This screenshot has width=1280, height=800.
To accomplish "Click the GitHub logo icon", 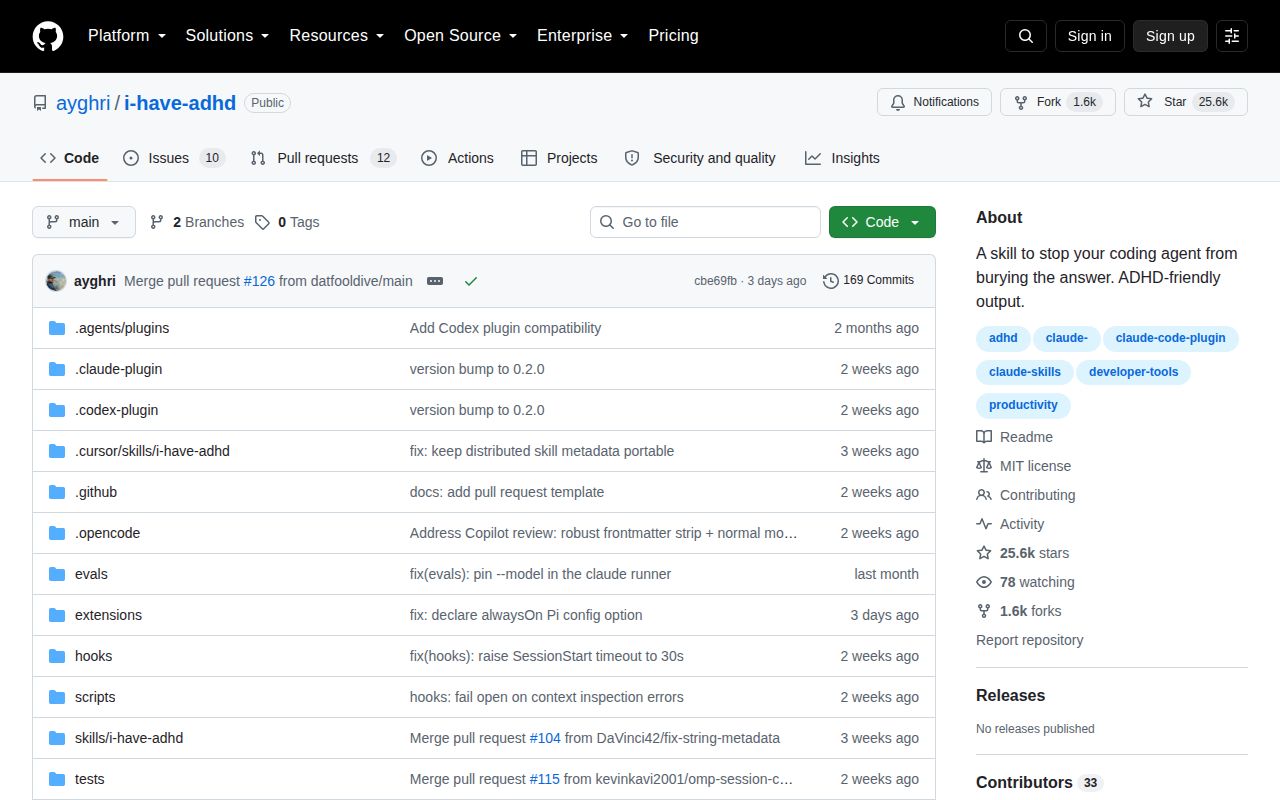I will 48,36.
